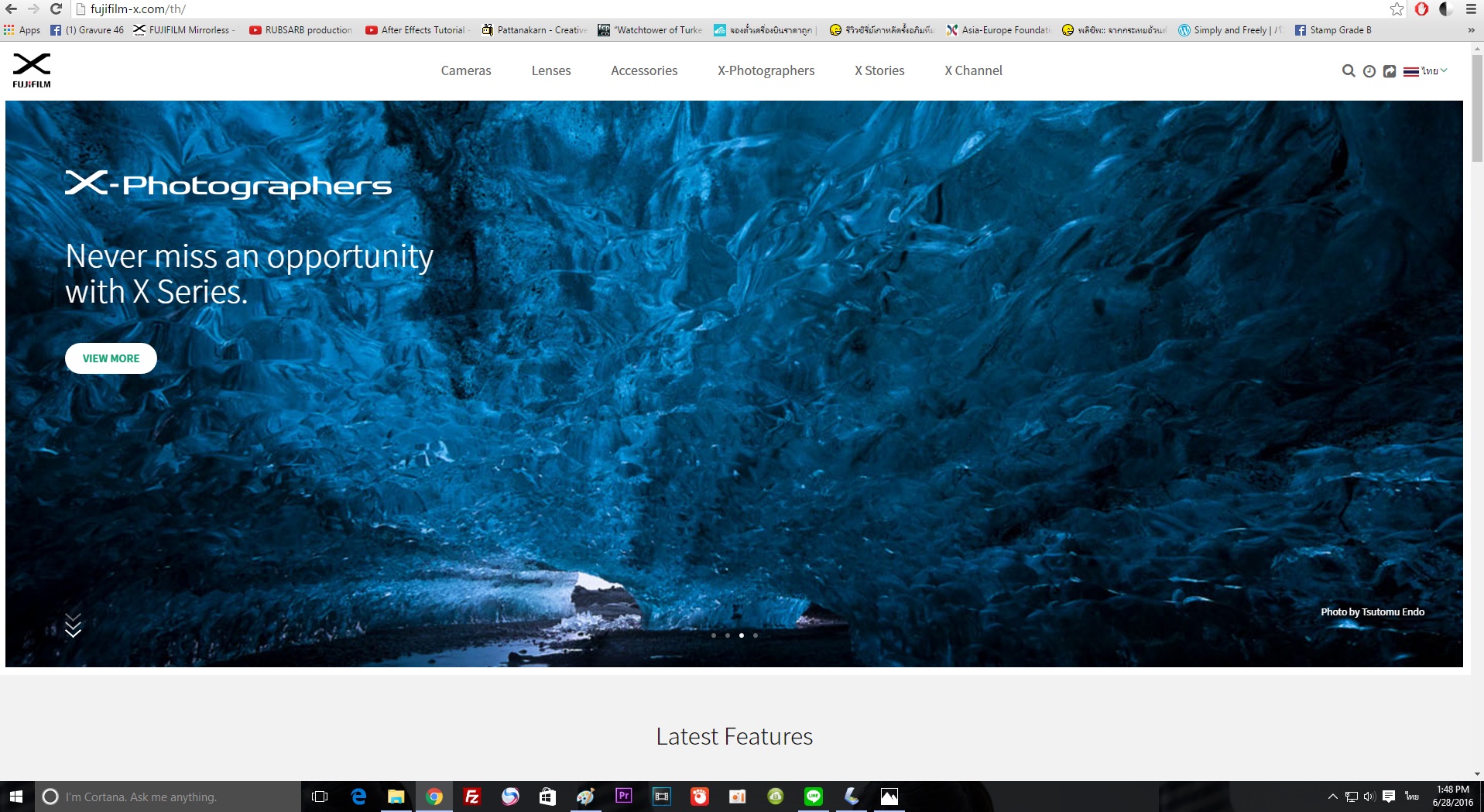Open the site search magnifier icon

pyautogui.click(x=1349, y=71)
